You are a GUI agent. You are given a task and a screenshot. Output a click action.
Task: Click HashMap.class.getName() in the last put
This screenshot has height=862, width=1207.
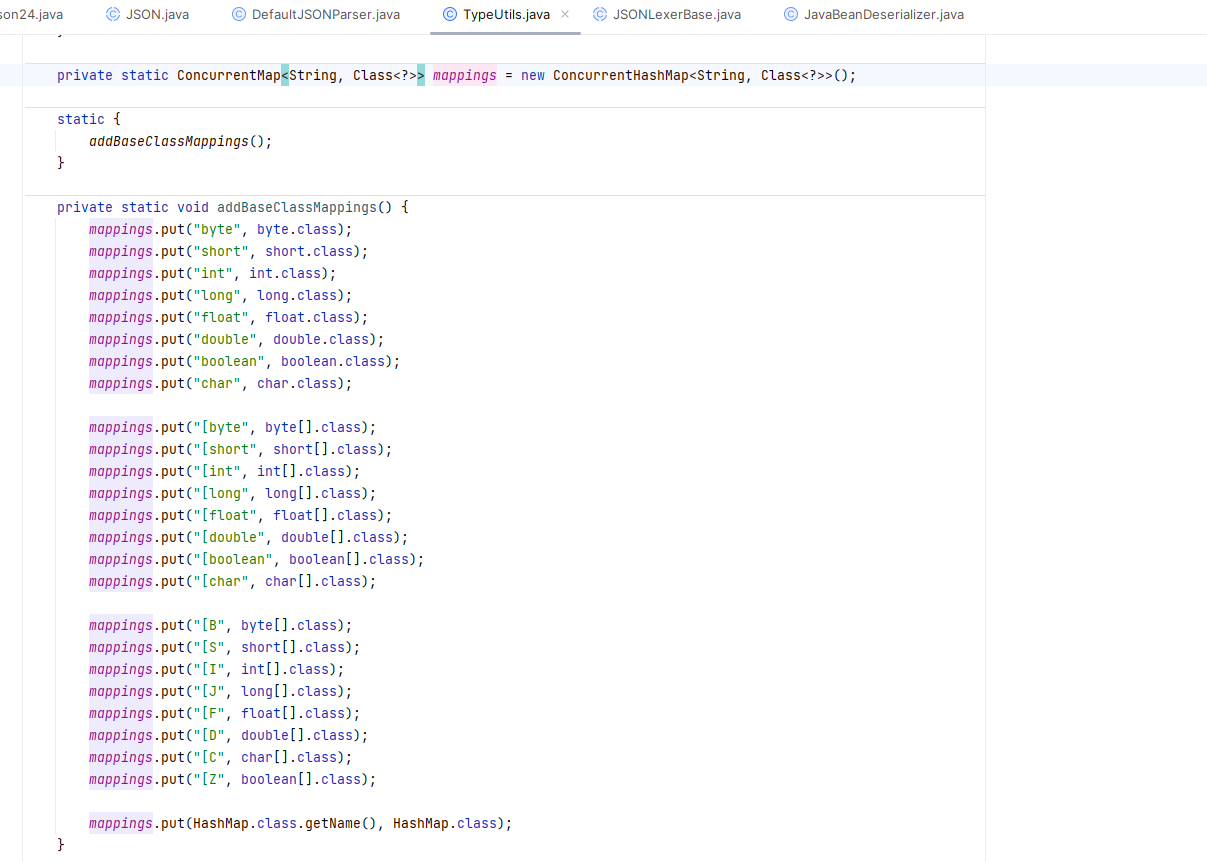click(x=285, y=823)
